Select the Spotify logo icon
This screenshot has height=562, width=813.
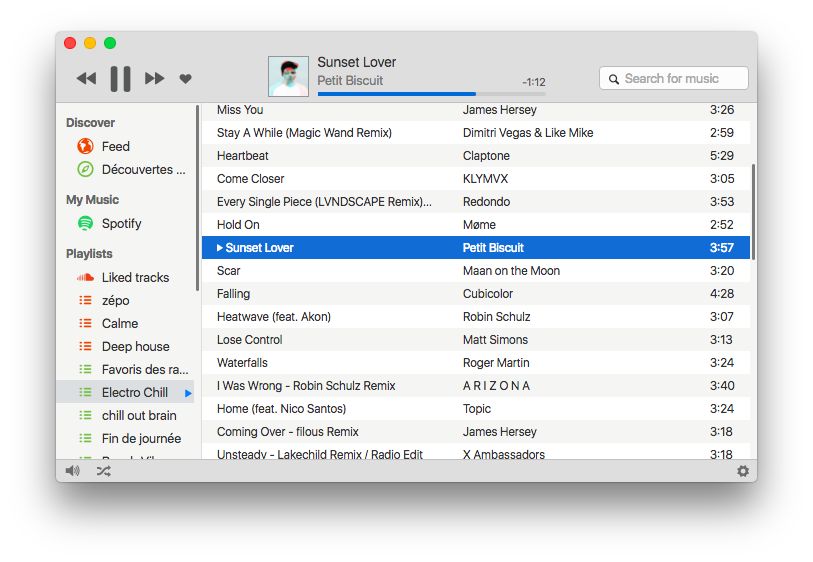85,223
